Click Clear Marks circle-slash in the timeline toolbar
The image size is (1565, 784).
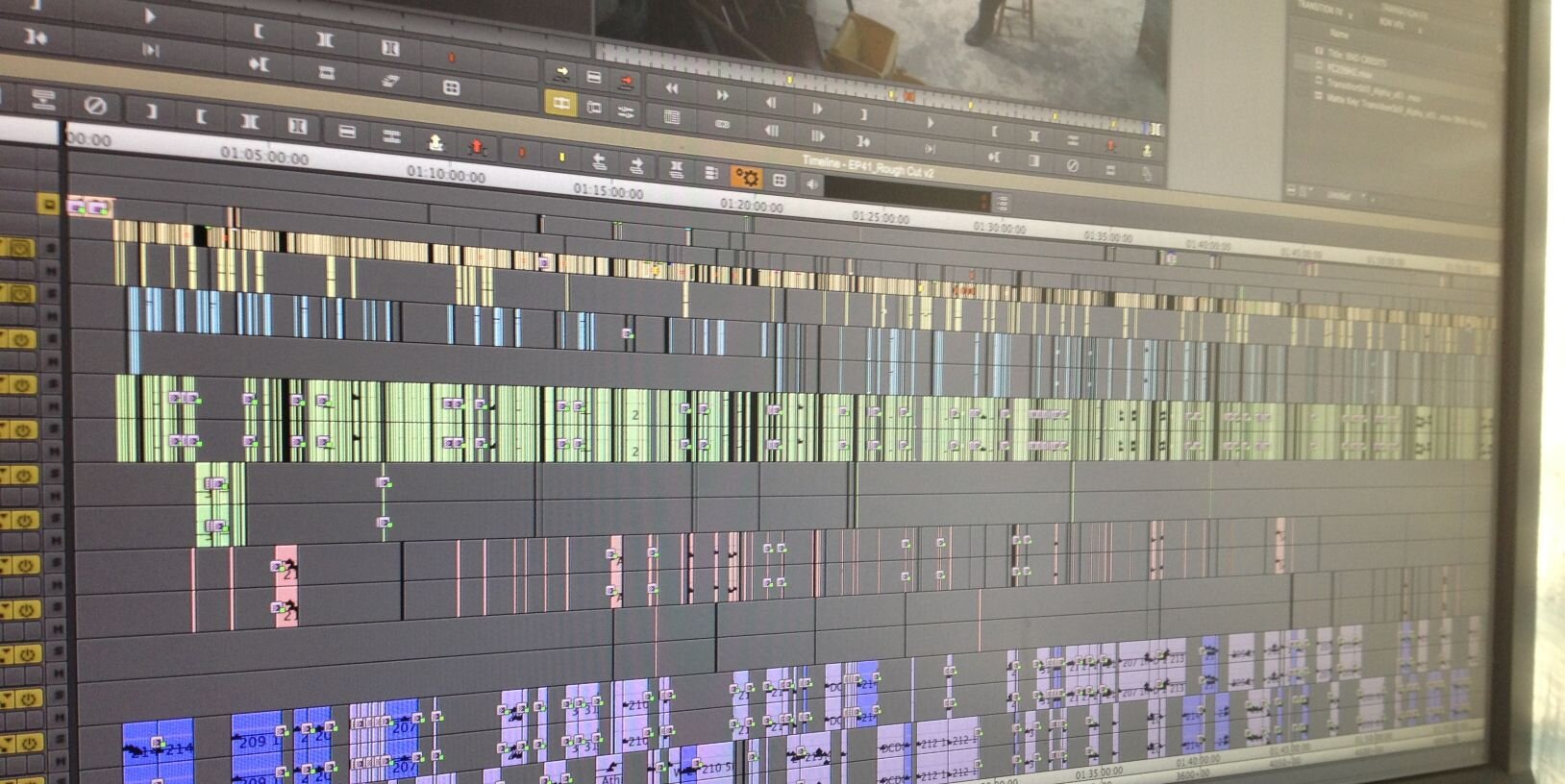[94, 106]
